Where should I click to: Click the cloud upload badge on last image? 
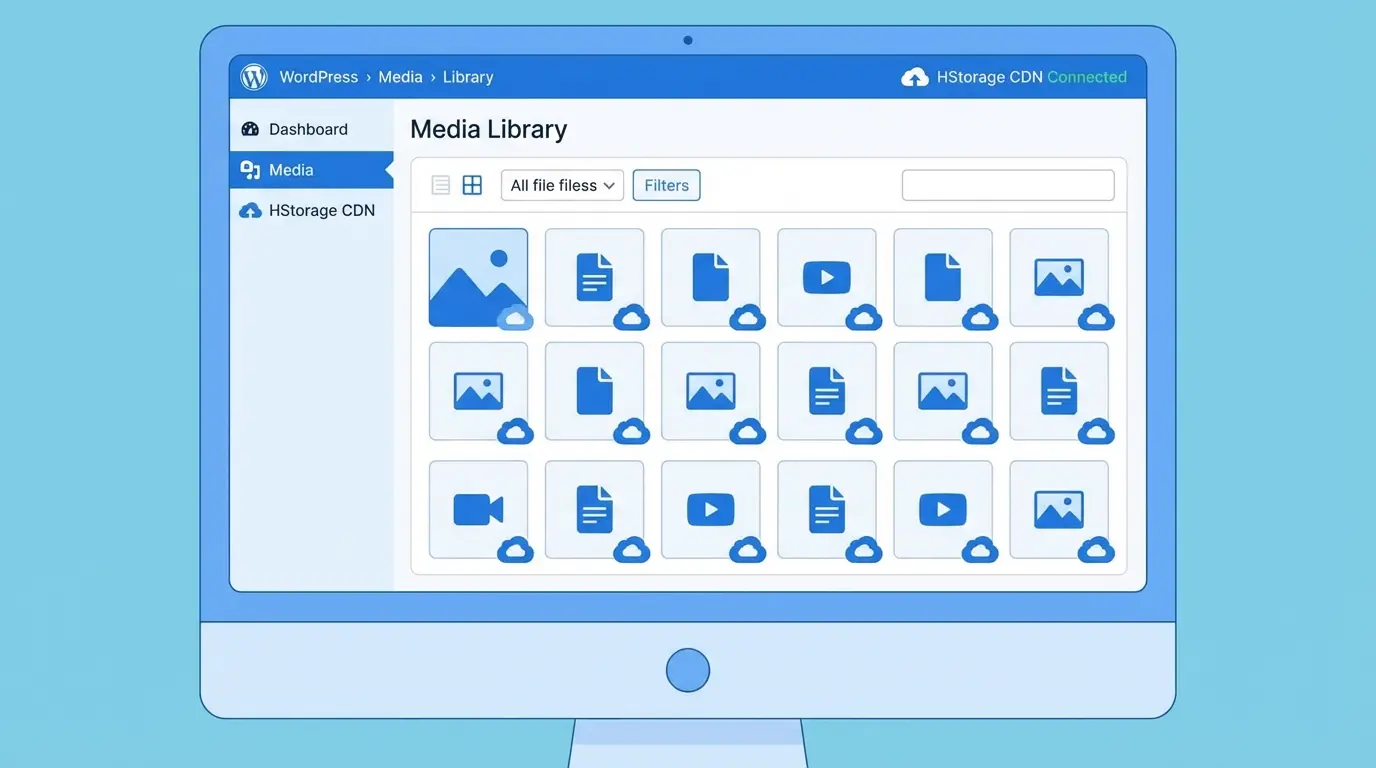[x=1096, y=551]
